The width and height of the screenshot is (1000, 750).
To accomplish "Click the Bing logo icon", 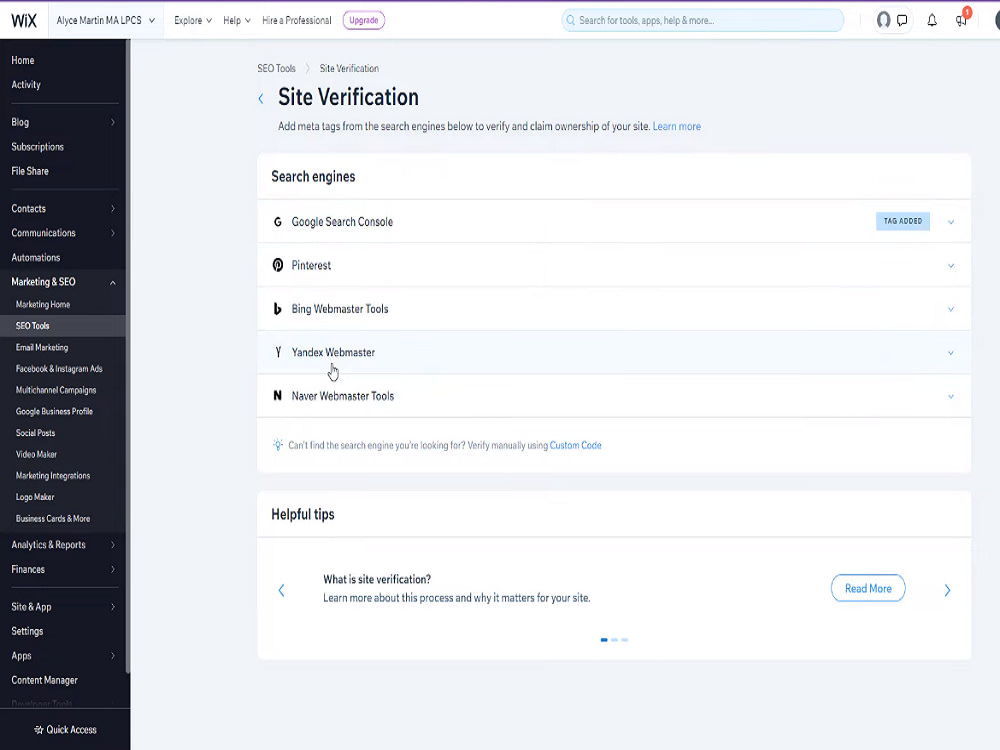I will pyautogui.click(x=277, y=309).
